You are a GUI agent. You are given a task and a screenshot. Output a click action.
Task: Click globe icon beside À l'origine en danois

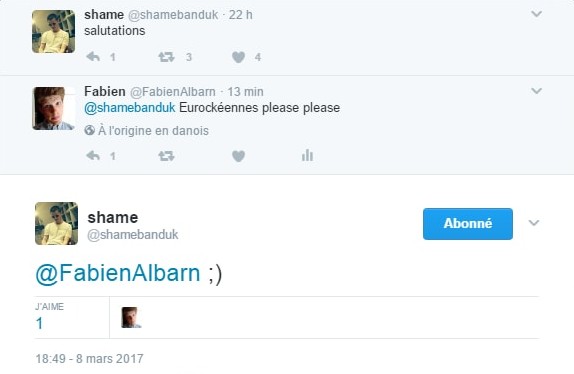pos(89,130)
